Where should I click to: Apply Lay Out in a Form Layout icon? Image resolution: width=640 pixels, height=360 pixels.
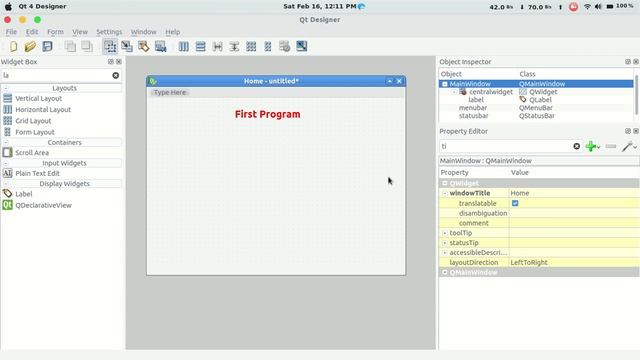coord(268,47)
